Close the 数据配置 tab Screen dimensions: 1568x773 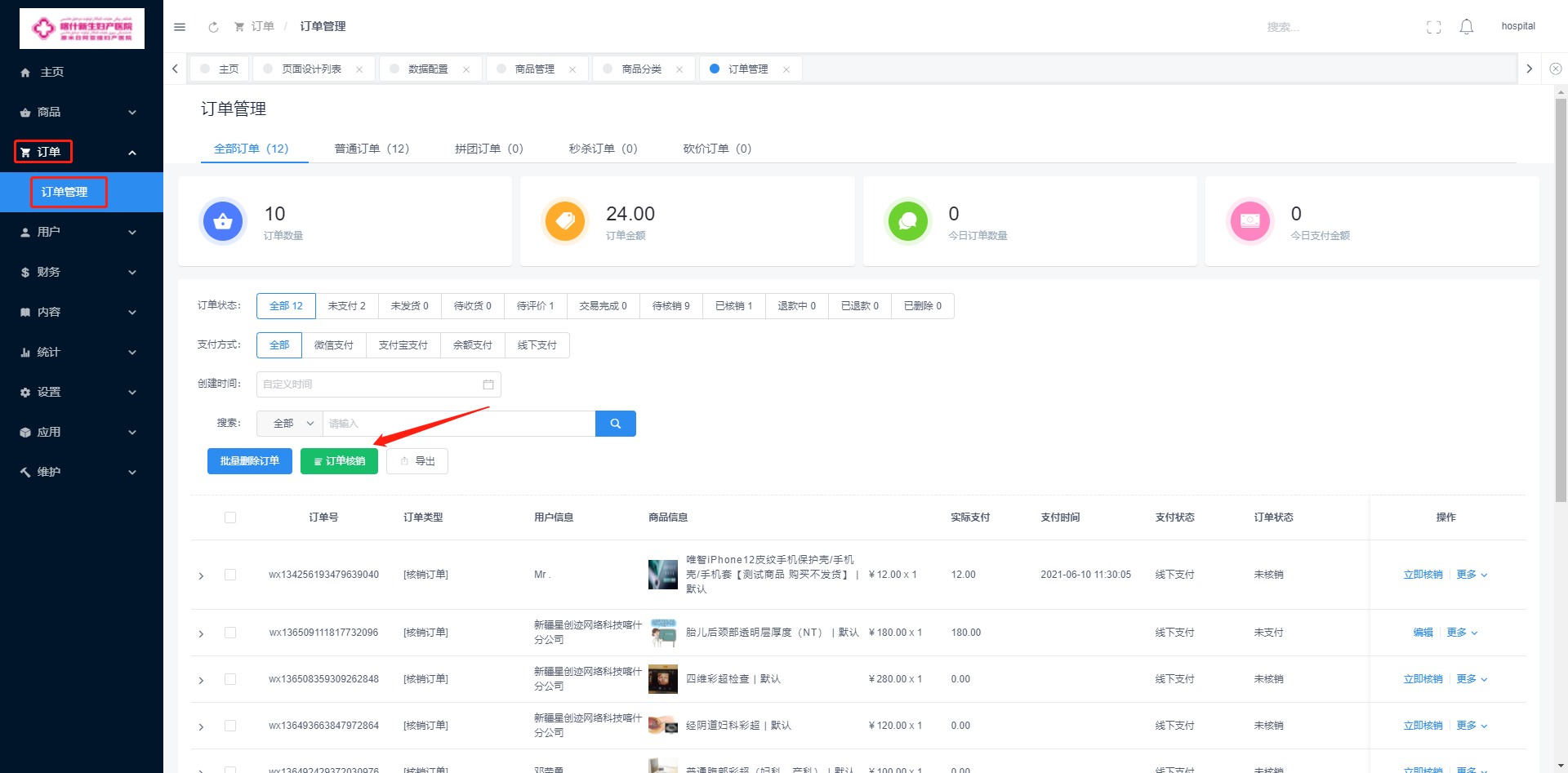466,69
